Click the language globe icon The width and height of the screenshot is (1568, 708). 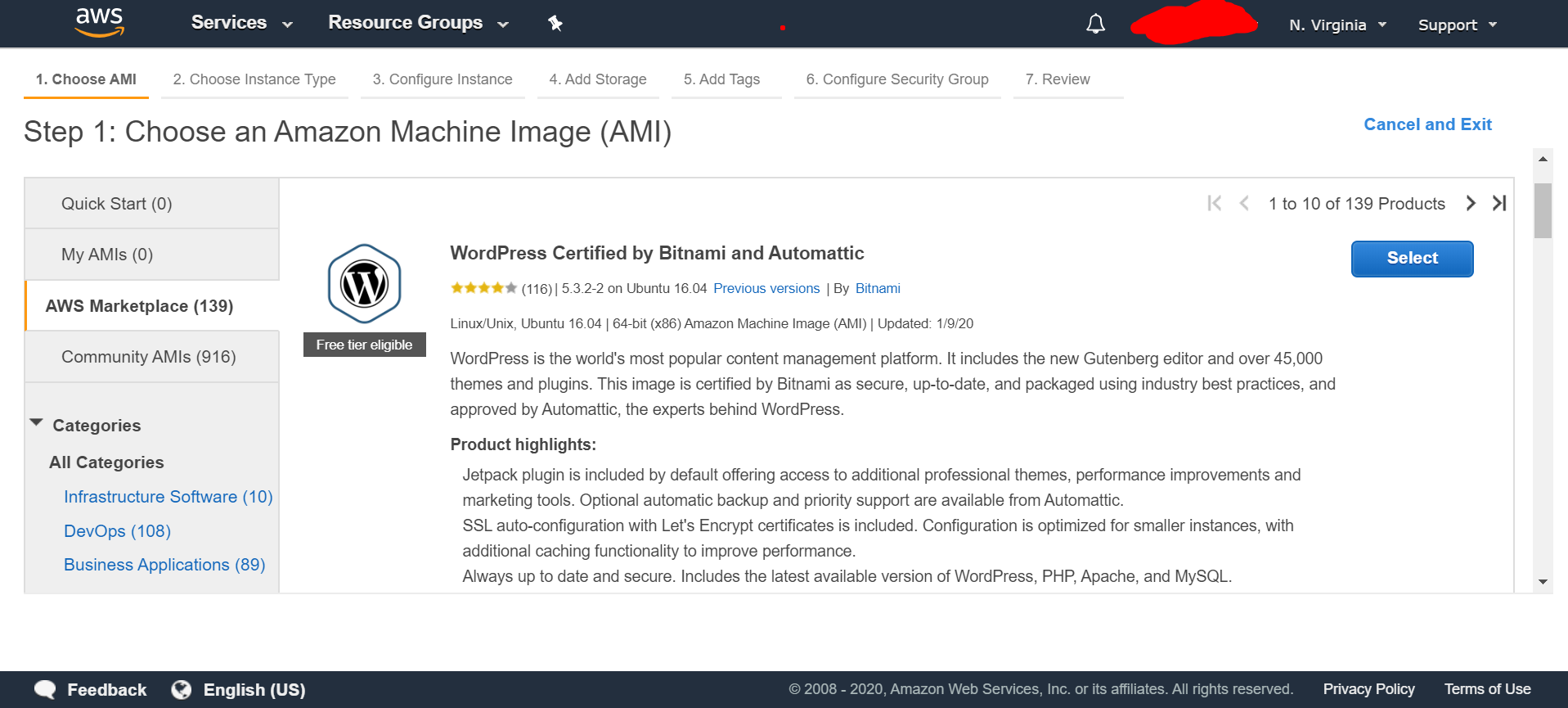[182, 689]
